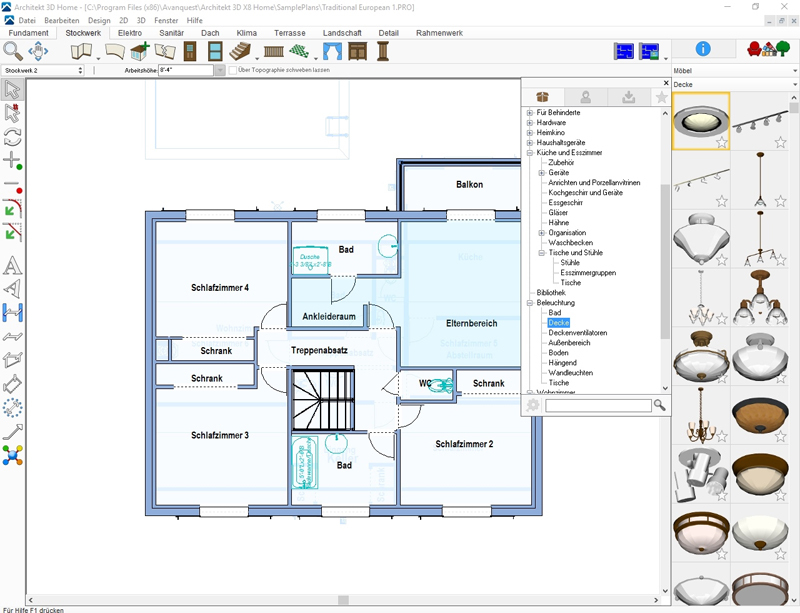Select Hängend under Beleuchtung
Image resolution: width=800 pixels, height=613 pixels.
coord(562,362)
